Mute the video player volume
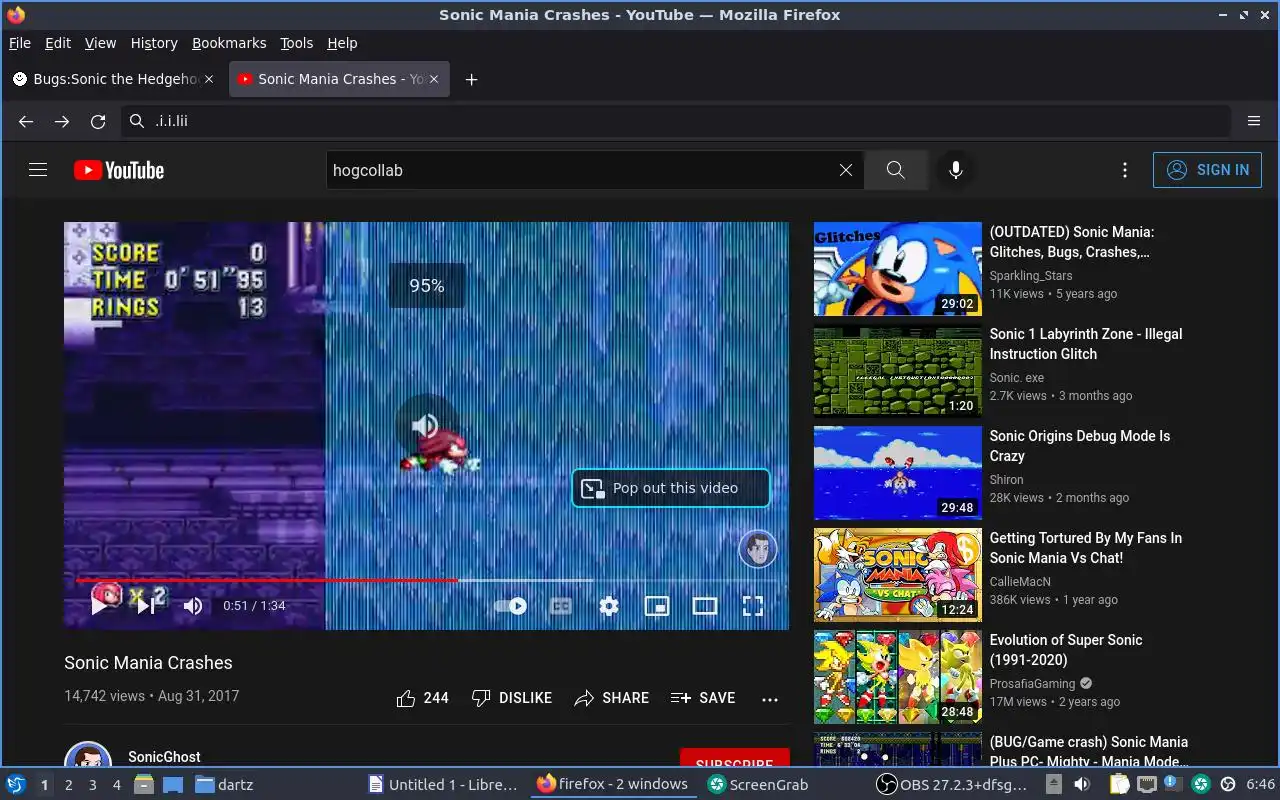This screenshot has width=1280, height=800. click(x=193, y=605)
